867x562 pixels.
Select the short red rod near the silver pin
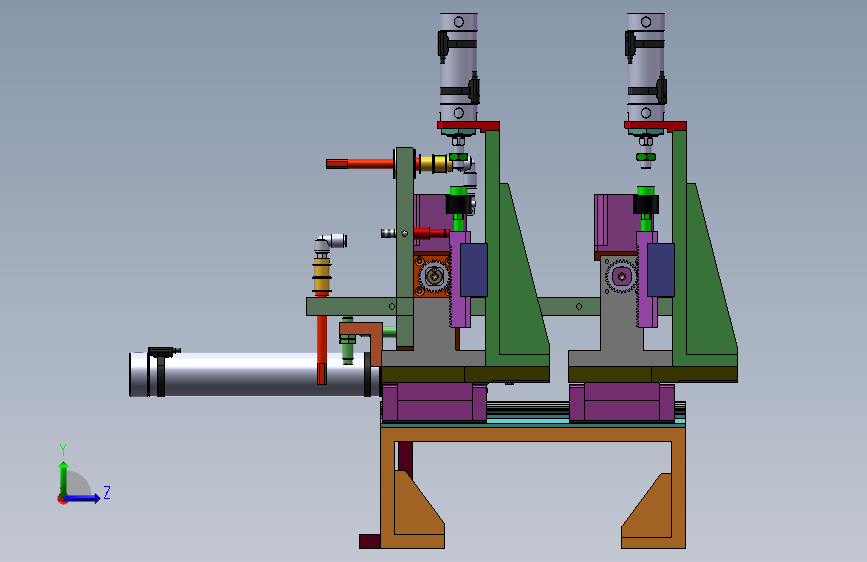pos(430,233)
